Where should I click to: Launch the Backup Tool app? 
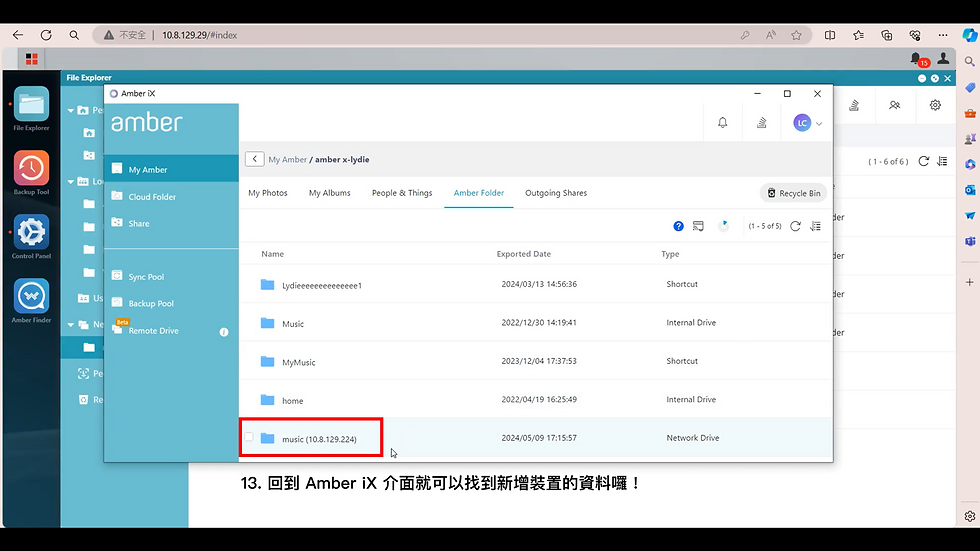click(31, 172)
